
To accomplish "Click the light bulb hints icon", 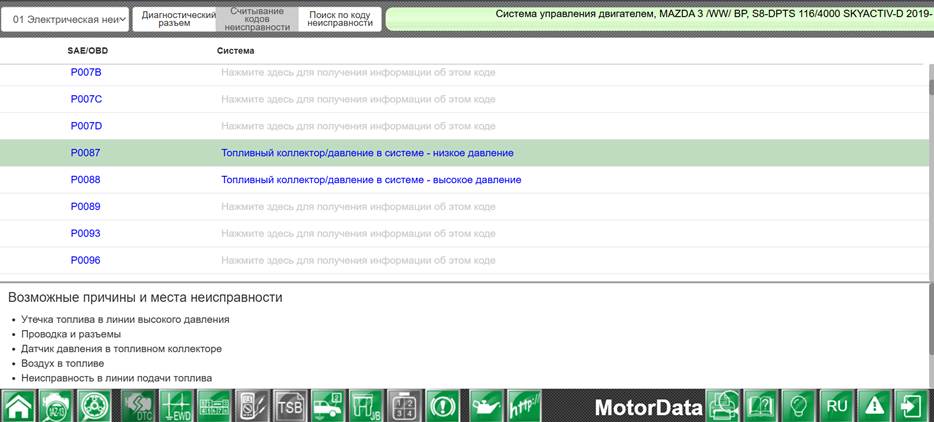I will [799, 406].
